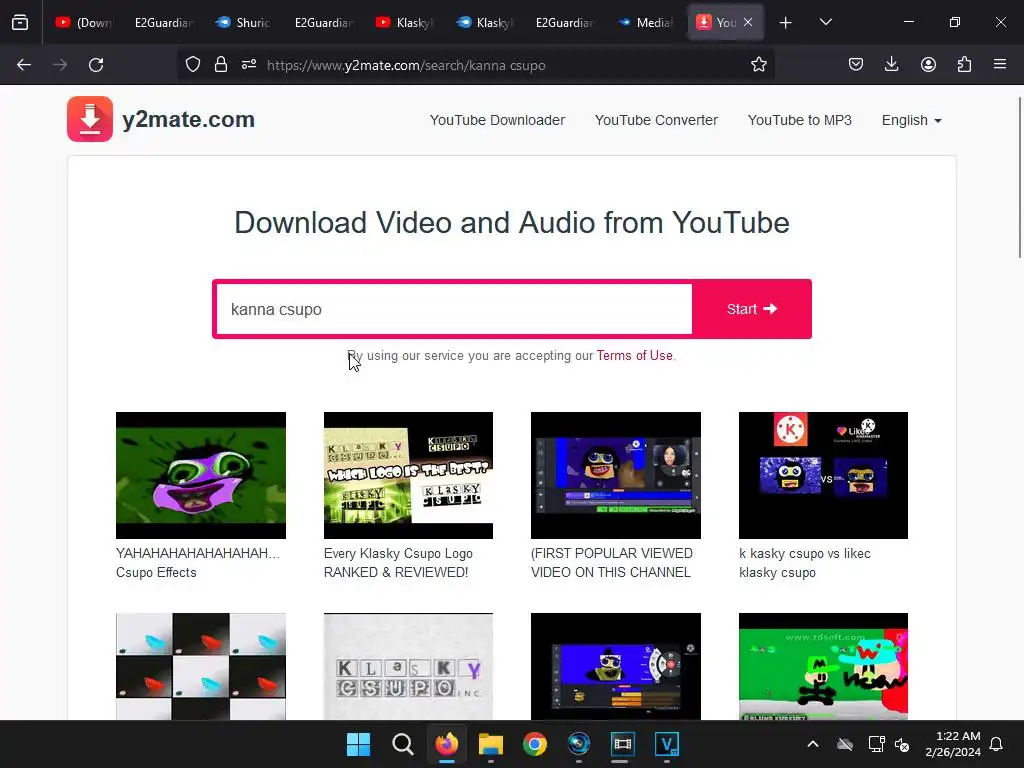
Task: Open k kasky csupo vs likec thumbnail
Action: tap(823, 475)
